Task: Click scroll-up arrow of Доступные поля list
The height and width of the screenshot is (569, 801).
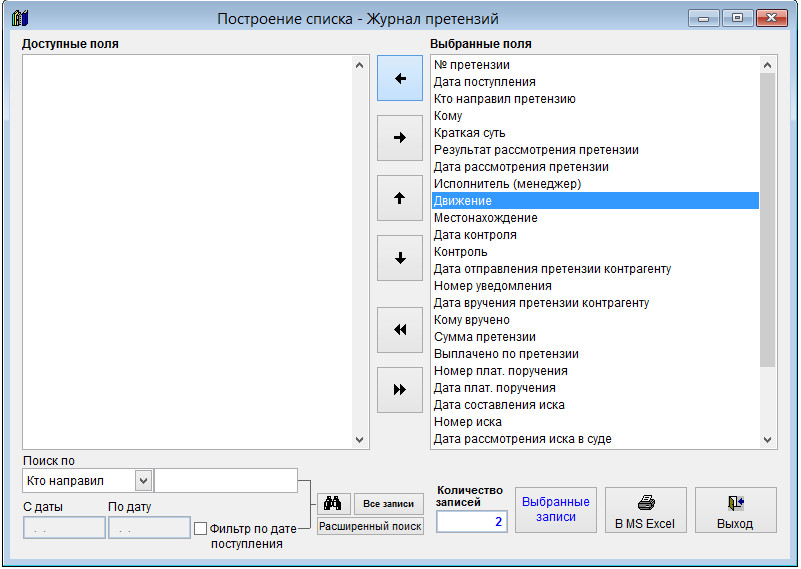Action: coord(359,65)
